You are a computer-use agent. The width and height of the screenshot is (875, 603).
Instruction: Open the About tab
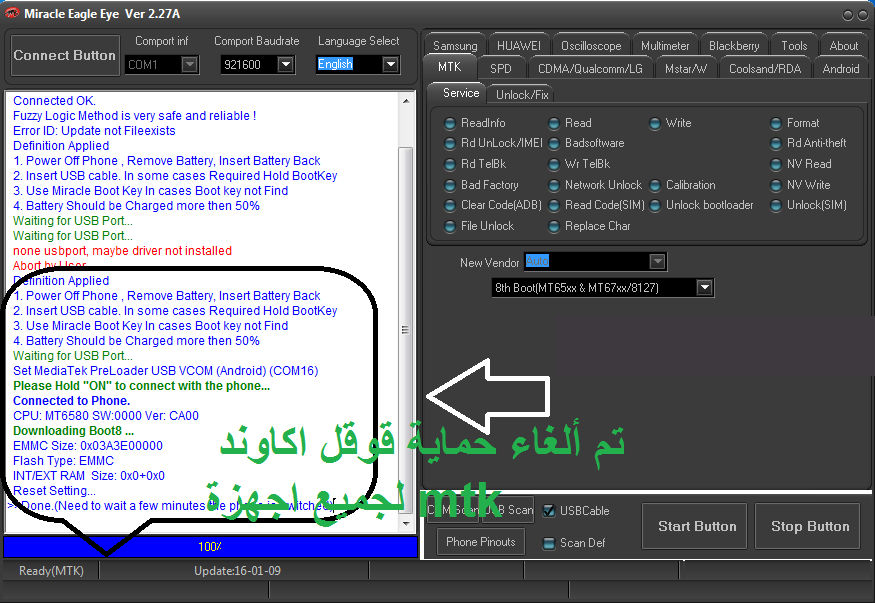coord(843,46)
